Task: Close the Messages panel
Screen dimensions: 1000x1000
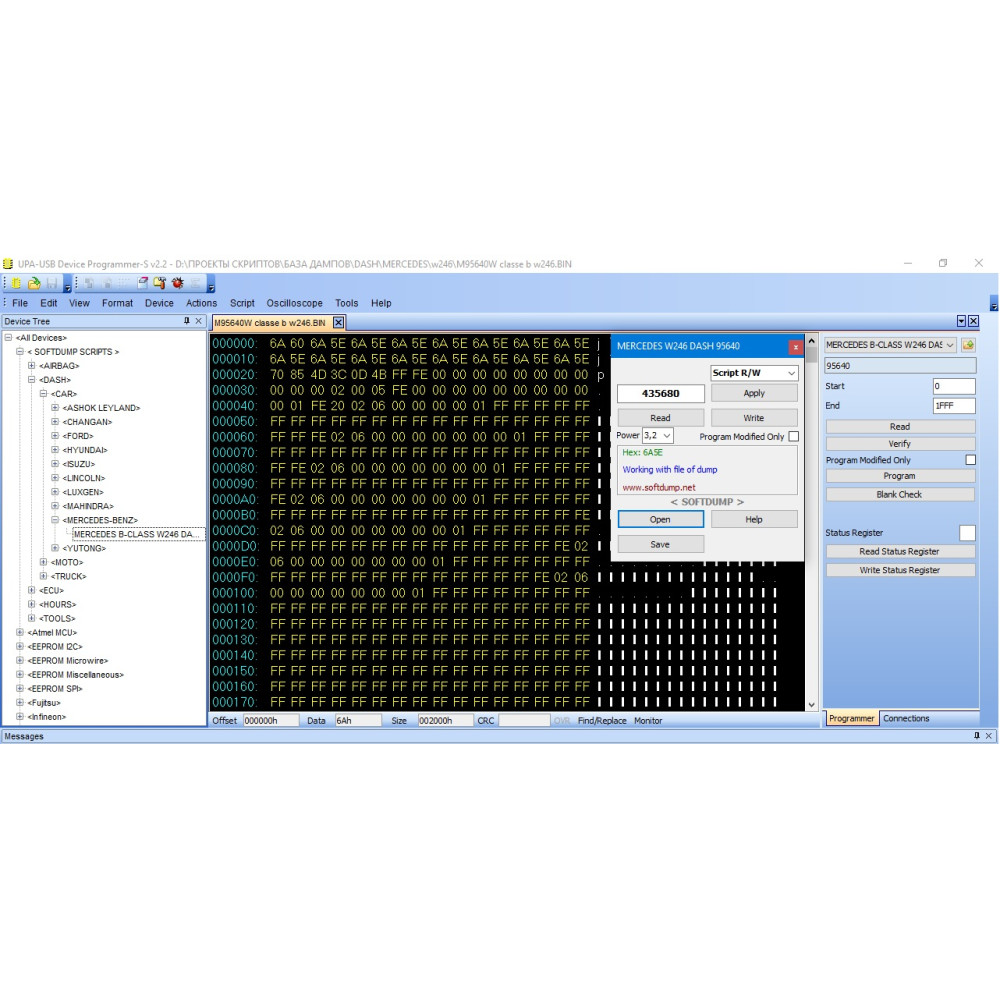Action: [x=989, y=735]
